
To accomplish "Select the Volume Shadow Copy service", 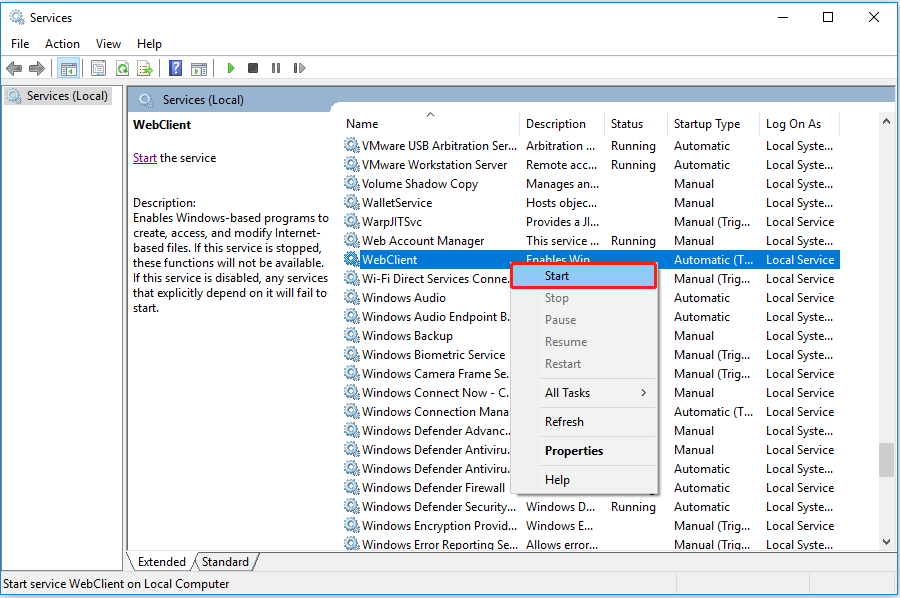I will pyautogui.click(x=591, y=184).
